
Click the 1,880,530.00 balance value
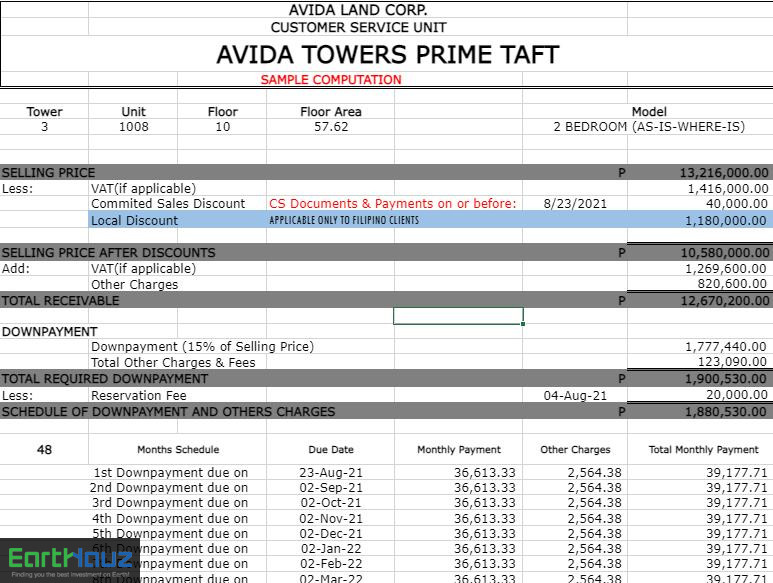(726, 412)
